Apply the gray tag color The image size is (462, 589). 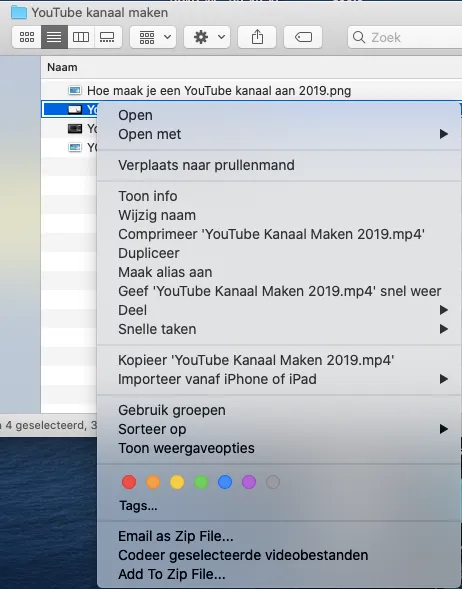[x=273, y=482]
